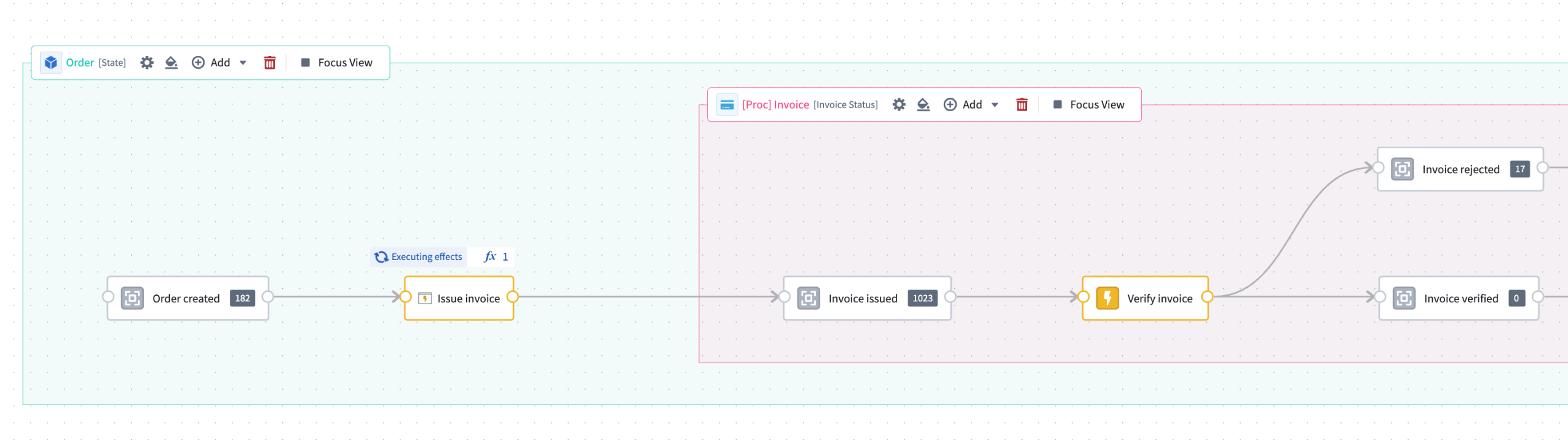Click the fill color icon in Order toolbar
The width and height of the screenshot is (1568, 445).
pos(172,63)
